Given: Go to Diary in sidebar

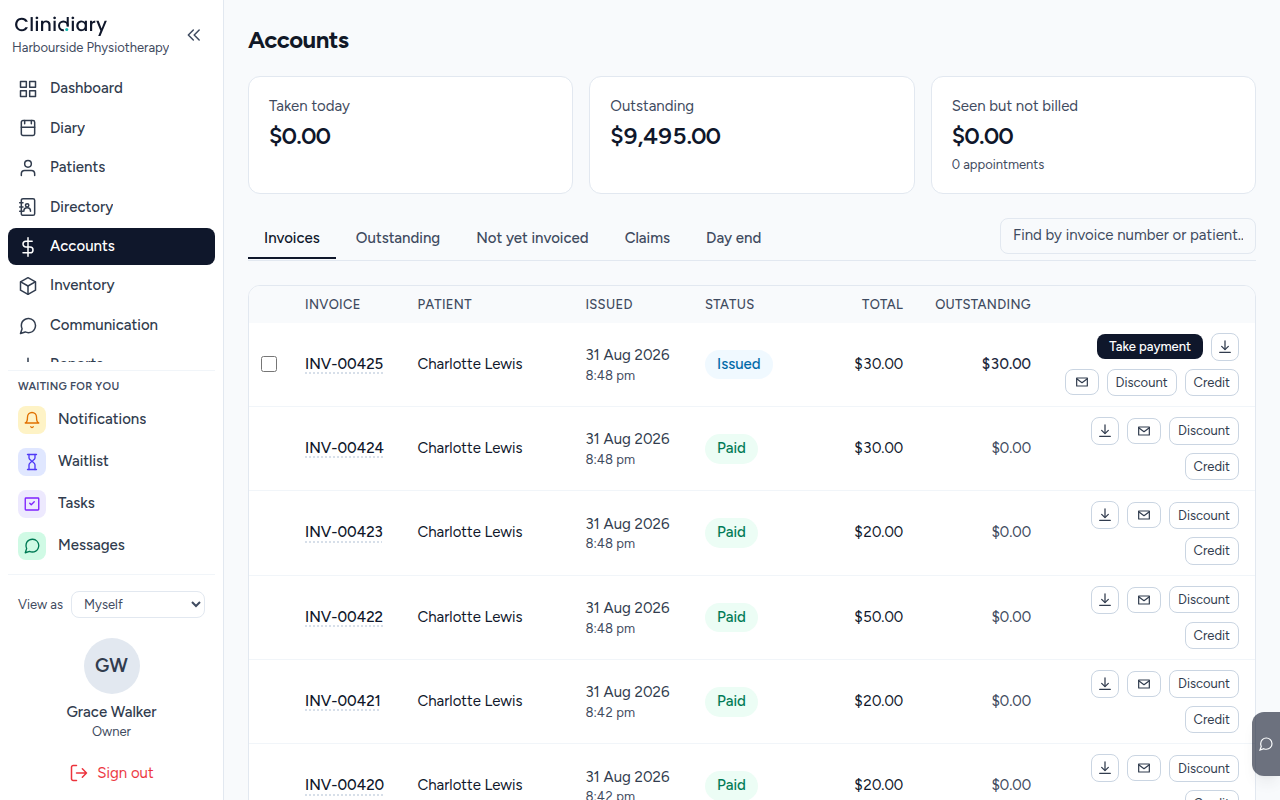Looking at the screenshot, I should (111, 128).
